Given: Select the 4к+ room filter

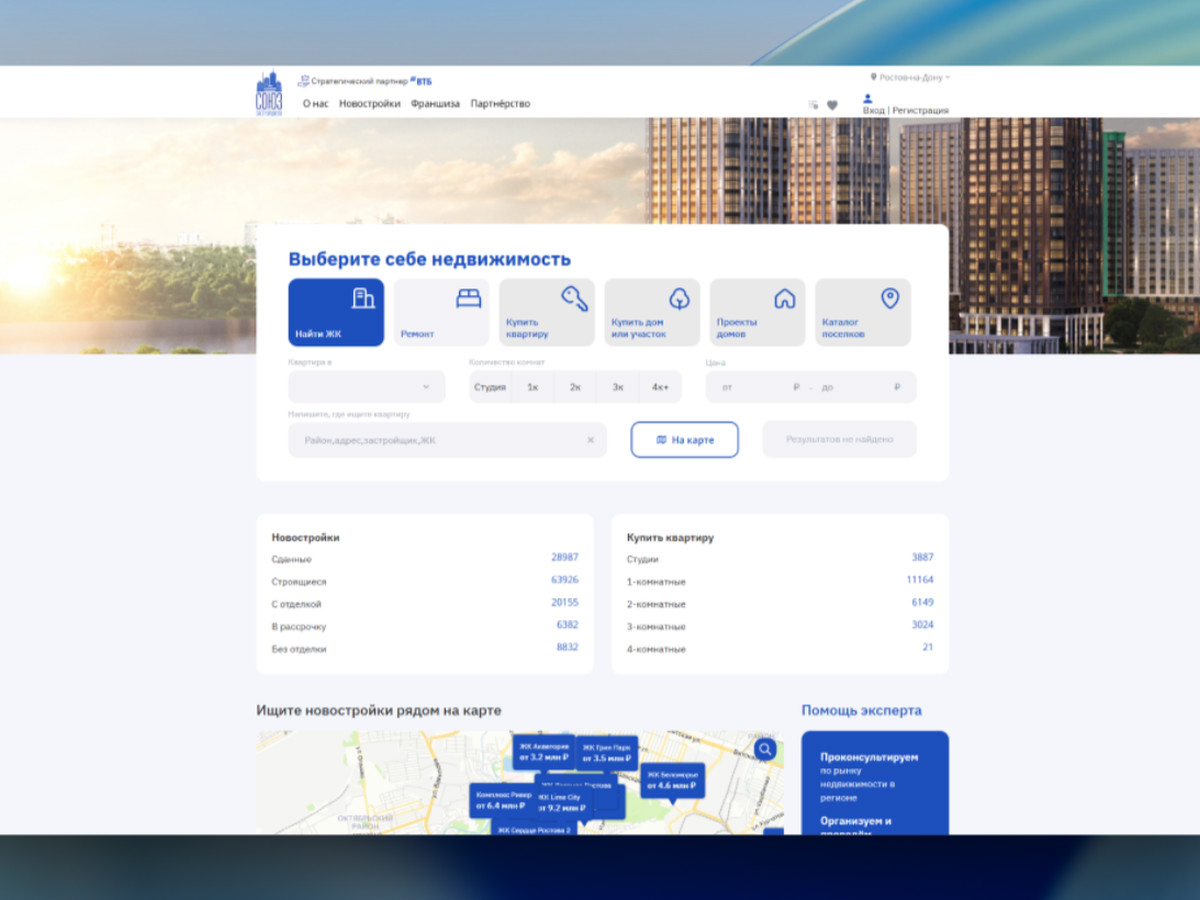Looking at the screenshot, I should coord(660,387).
